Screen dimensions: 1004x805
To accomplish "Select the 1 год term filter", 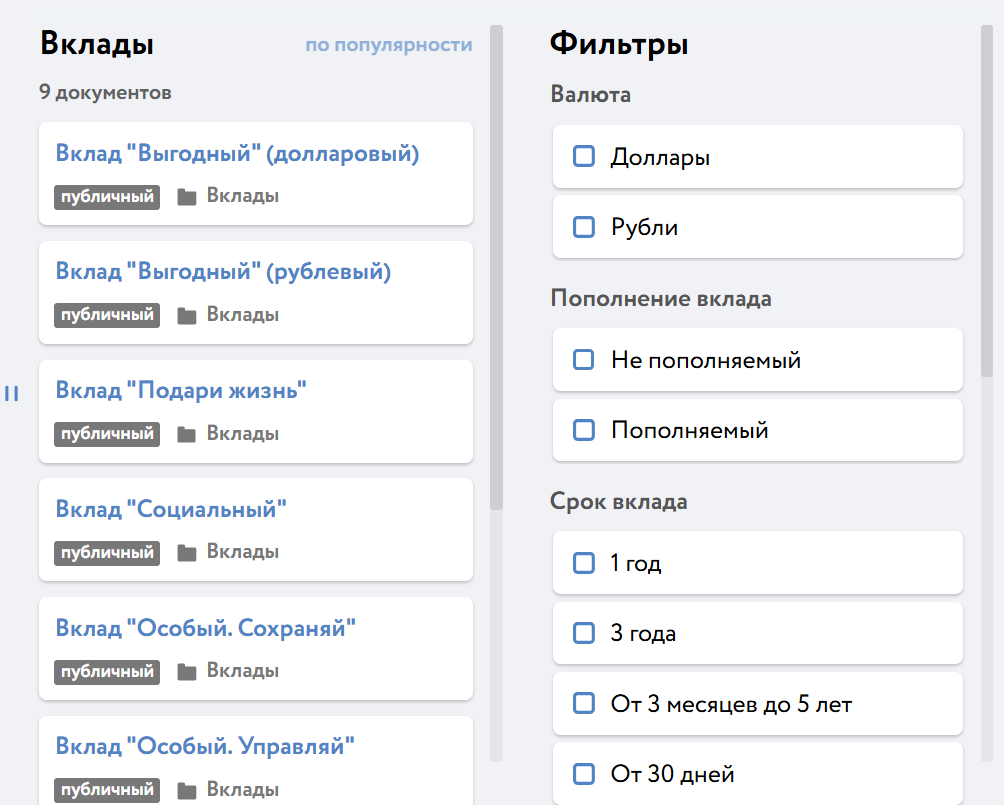I will point(584,563).
